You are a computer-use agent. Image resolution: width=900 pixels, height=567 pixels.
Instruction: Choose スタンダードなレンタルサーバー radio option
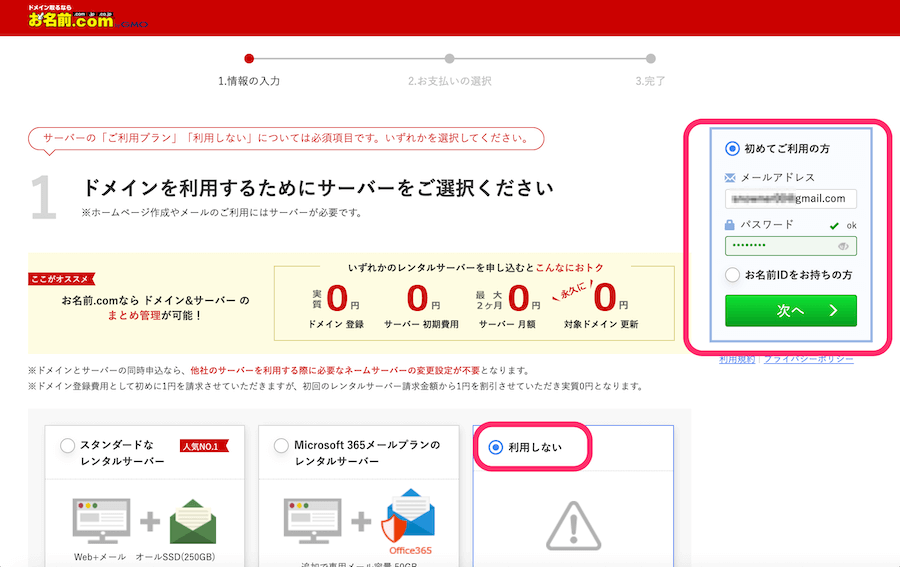(x=67, y=445)
